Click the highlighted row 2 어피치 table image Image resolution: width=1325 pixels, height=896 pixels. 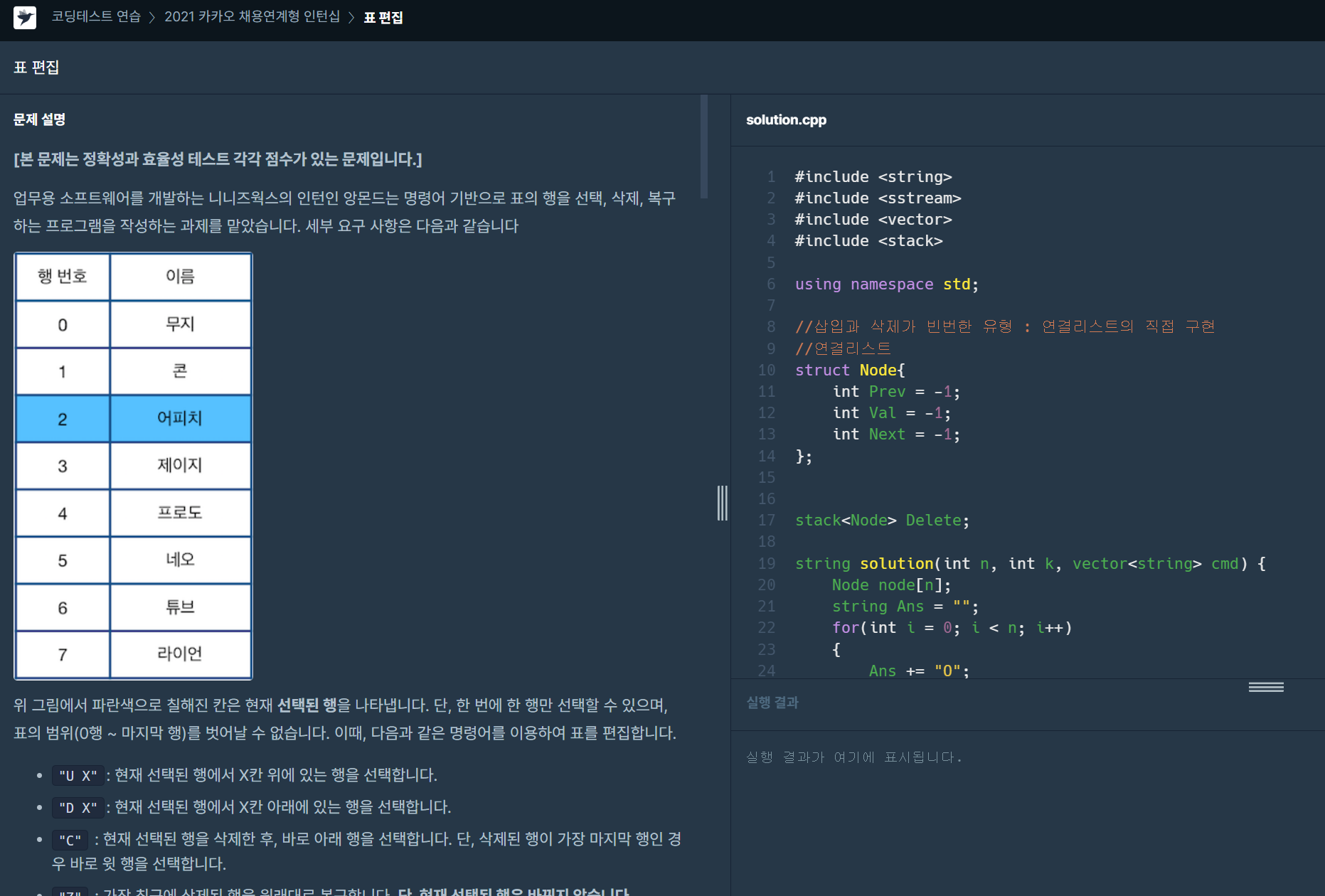point(134,419)
